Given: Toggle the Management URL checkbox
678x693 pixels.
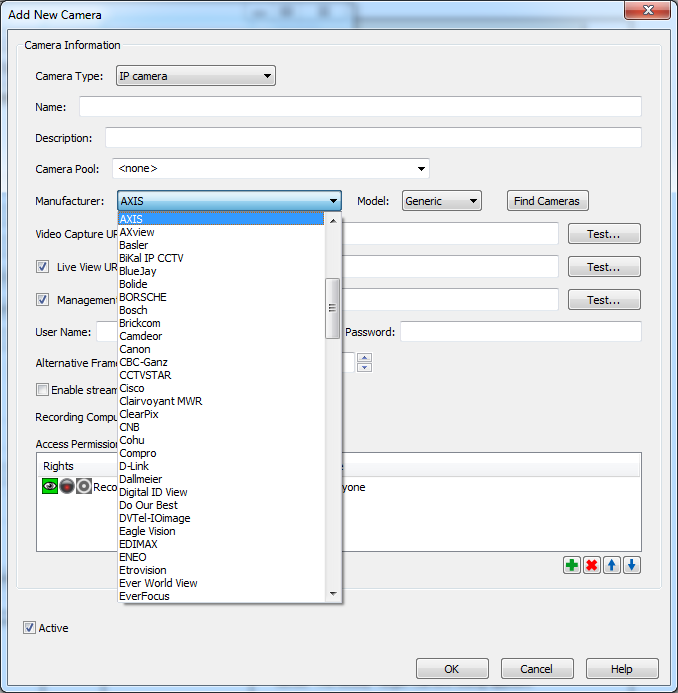Looking at the screenshot, I should [x=42, y=300].
